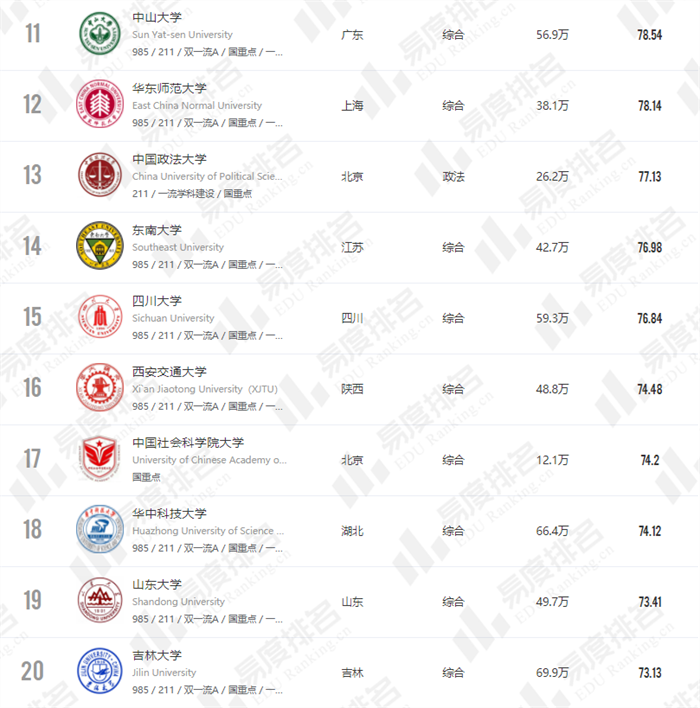Open the 四川大学 title link

[x=157, y=301]
